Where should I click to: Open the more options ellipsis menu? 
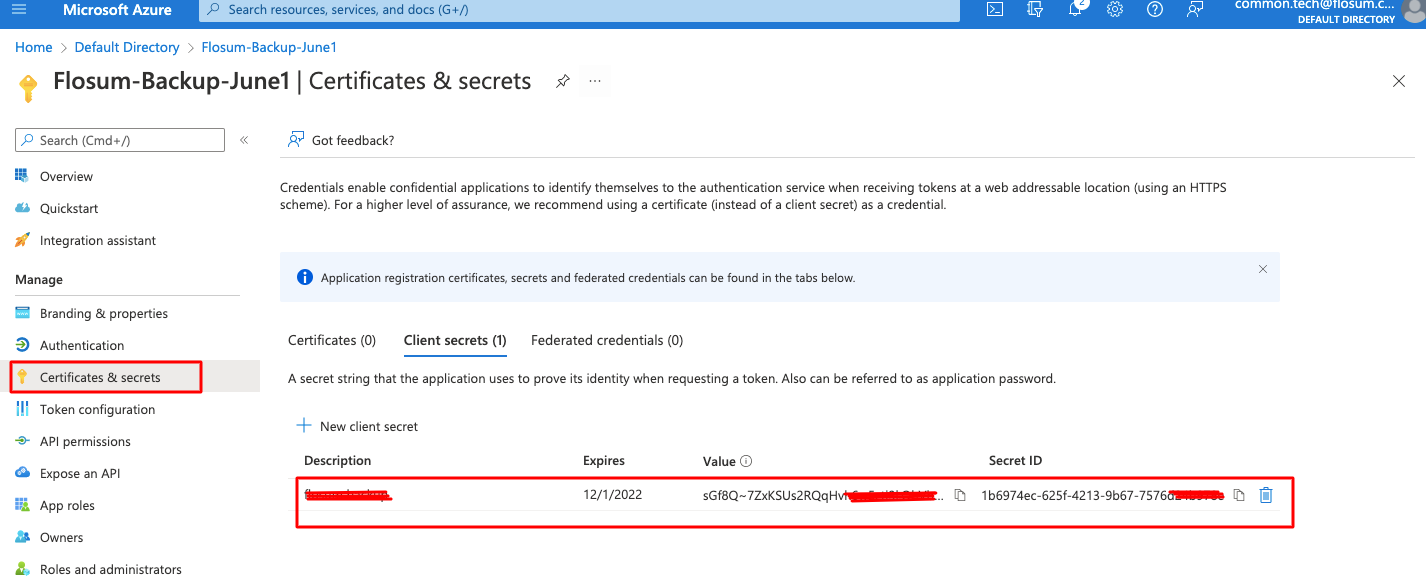tap(595, 81)
